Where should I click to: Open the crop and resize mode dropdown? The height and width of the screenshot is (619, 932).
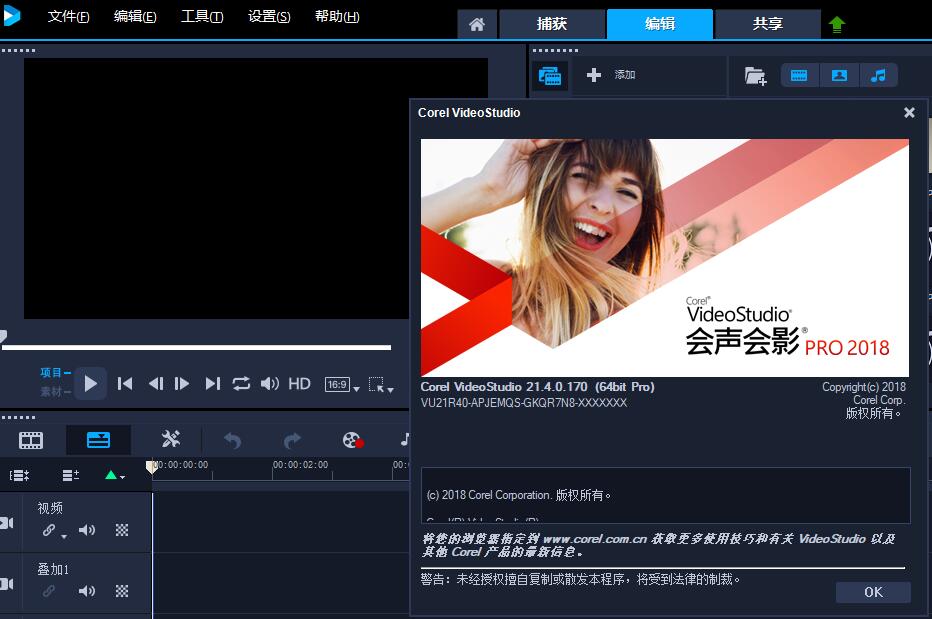click(381, 385)
